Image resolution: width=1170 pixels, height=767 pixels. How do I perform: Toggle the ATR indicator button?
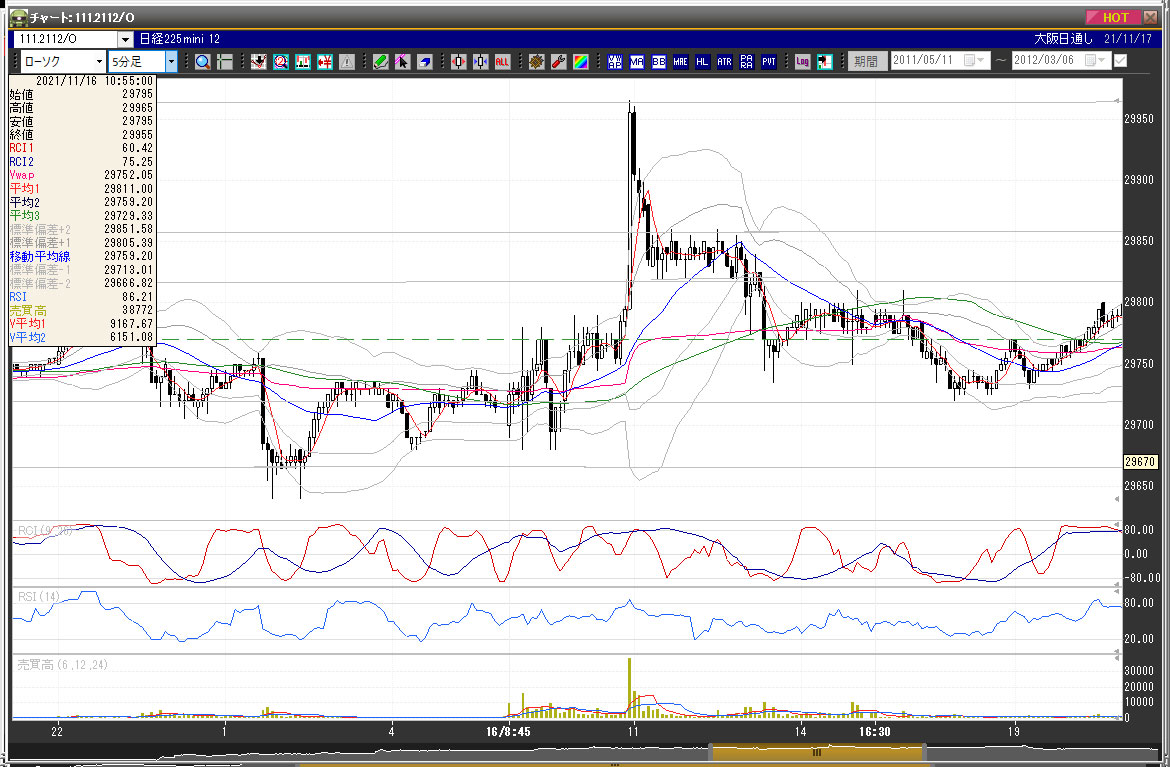click(x=725, y=62)
